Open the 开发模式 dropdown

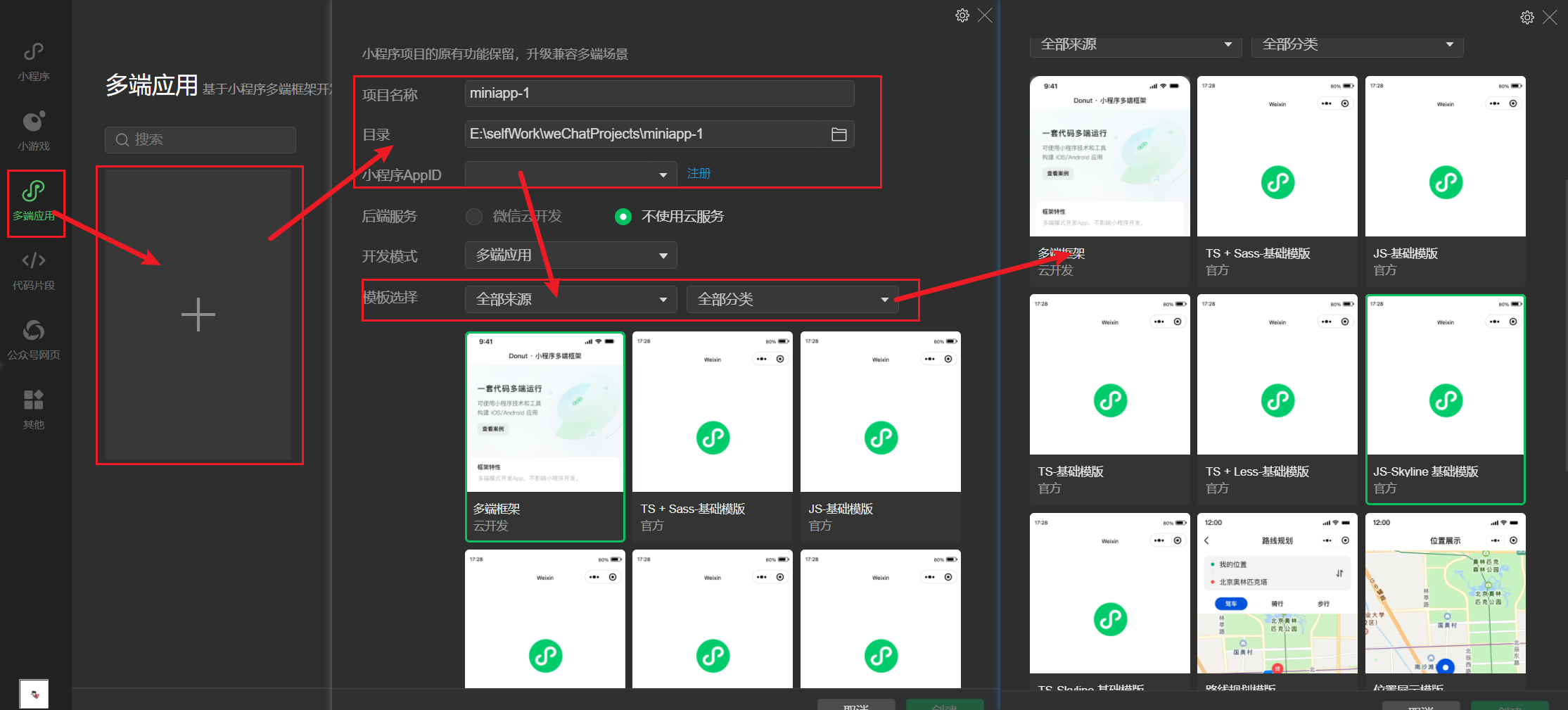[571, 255]
